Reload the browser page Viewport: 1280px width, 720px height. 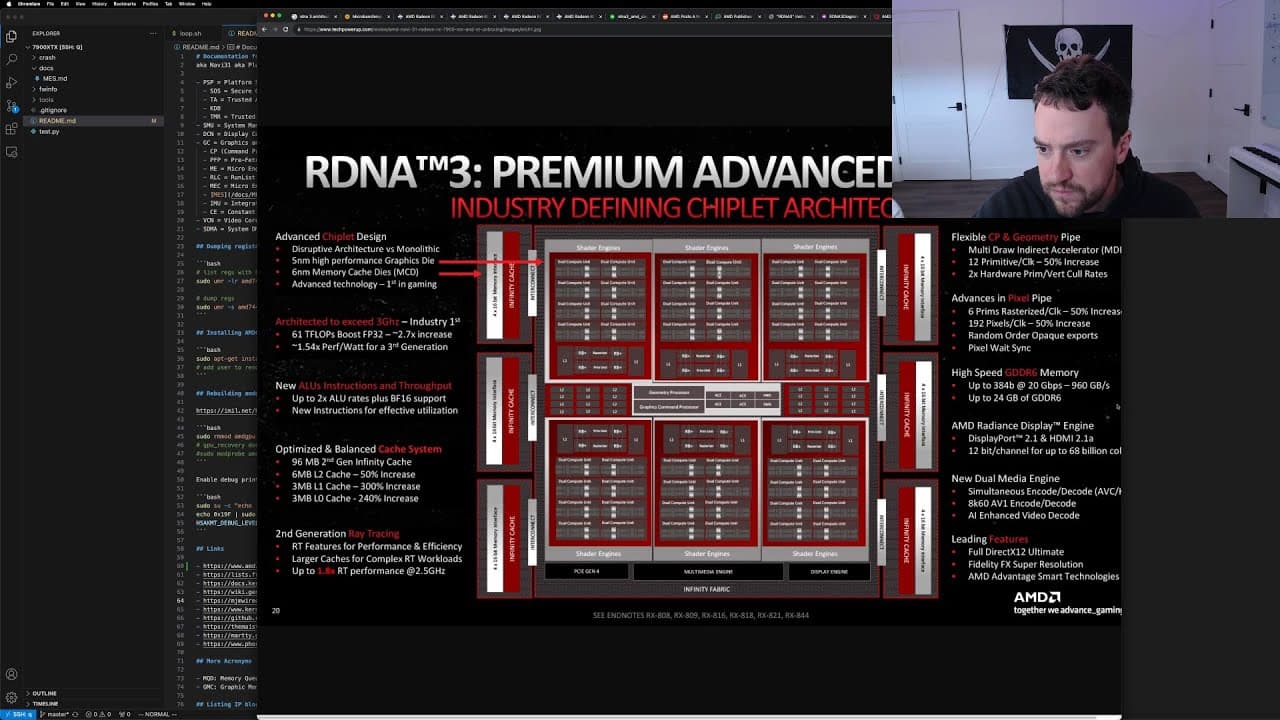286,29
